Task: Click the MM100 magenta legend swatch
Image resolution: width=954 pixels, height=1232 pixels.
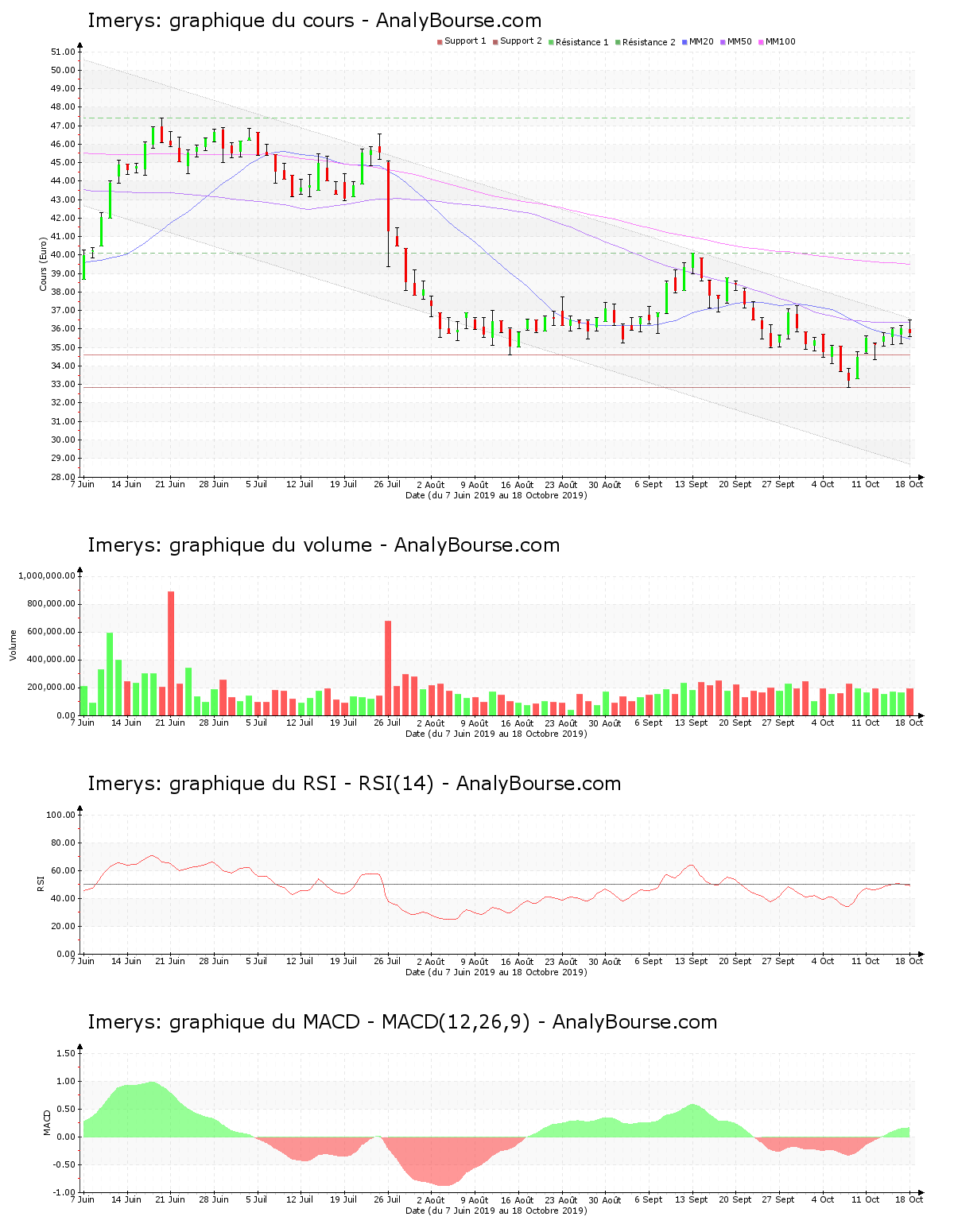Action: pyautogui.click(x=761, y=42)
